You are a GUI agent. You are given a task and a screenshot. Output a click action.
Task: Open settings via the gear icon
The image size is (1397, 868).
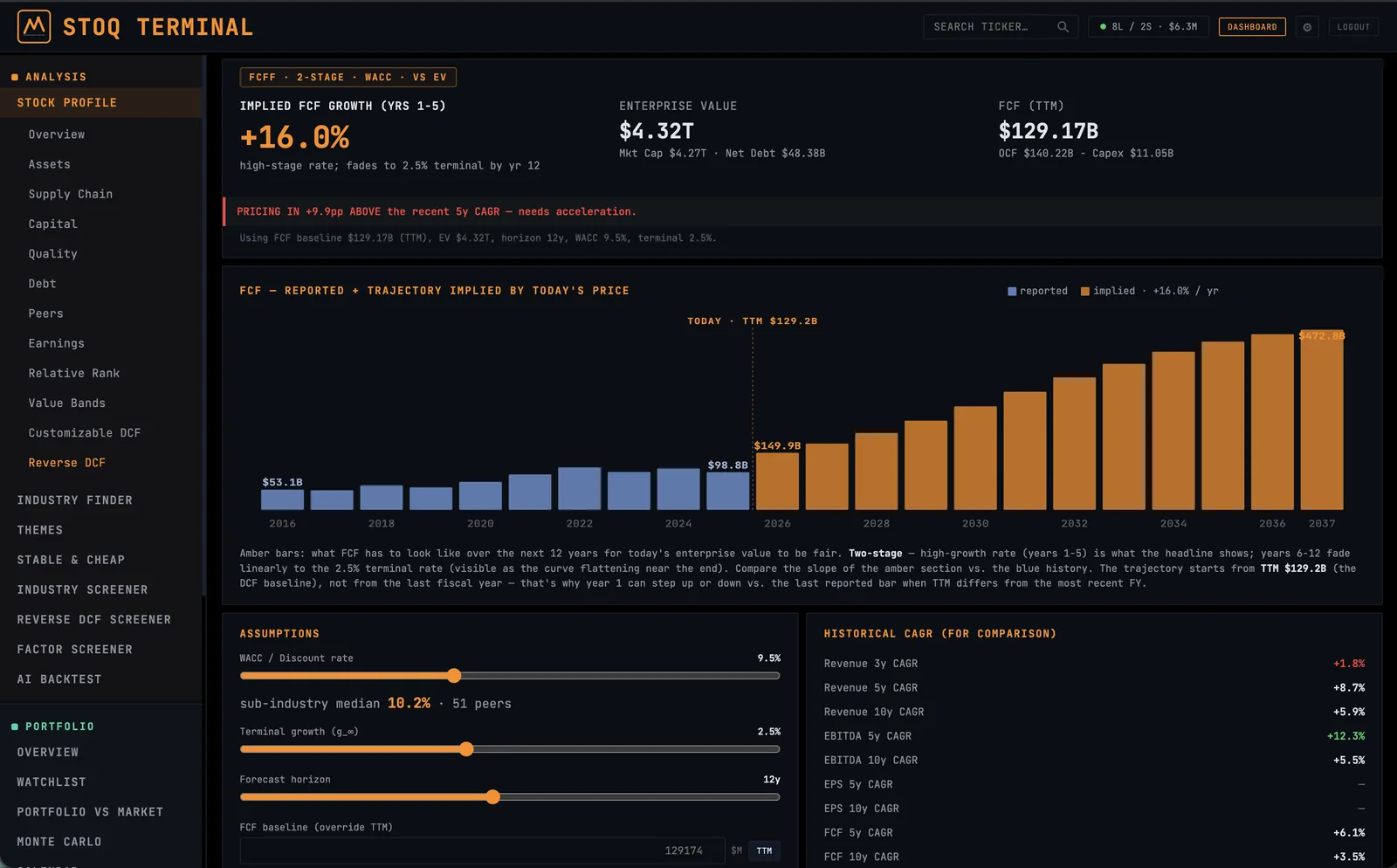click(1307, 27)
